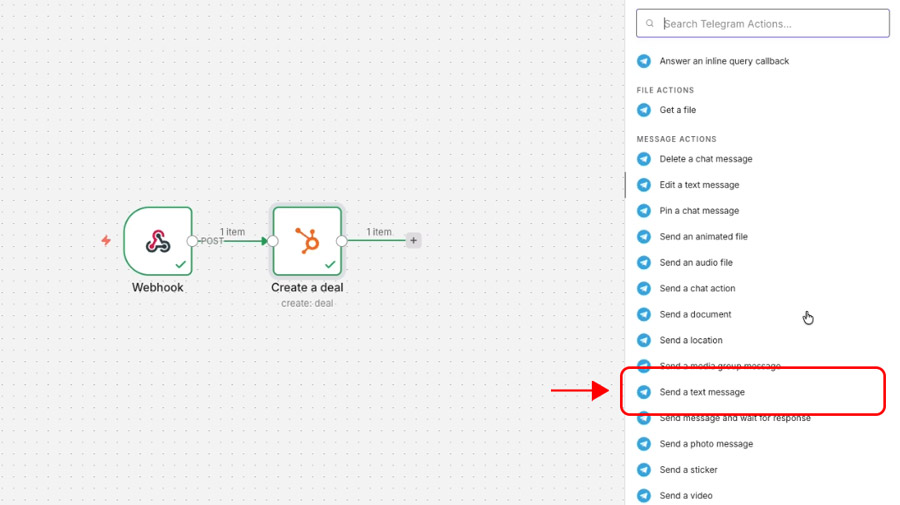Choose Send a document action
Screen dimensions: 900x505
click(695, 315)
